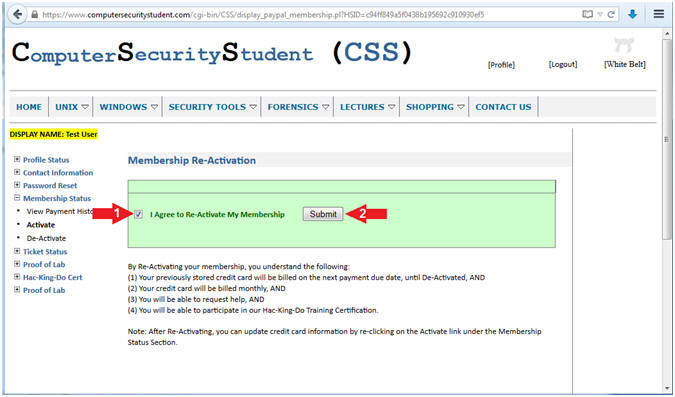This screenshot has height=397, width=675.
Task: Click the line about Hac-King-Do Training Certification
Action: [x=253, y=310]
